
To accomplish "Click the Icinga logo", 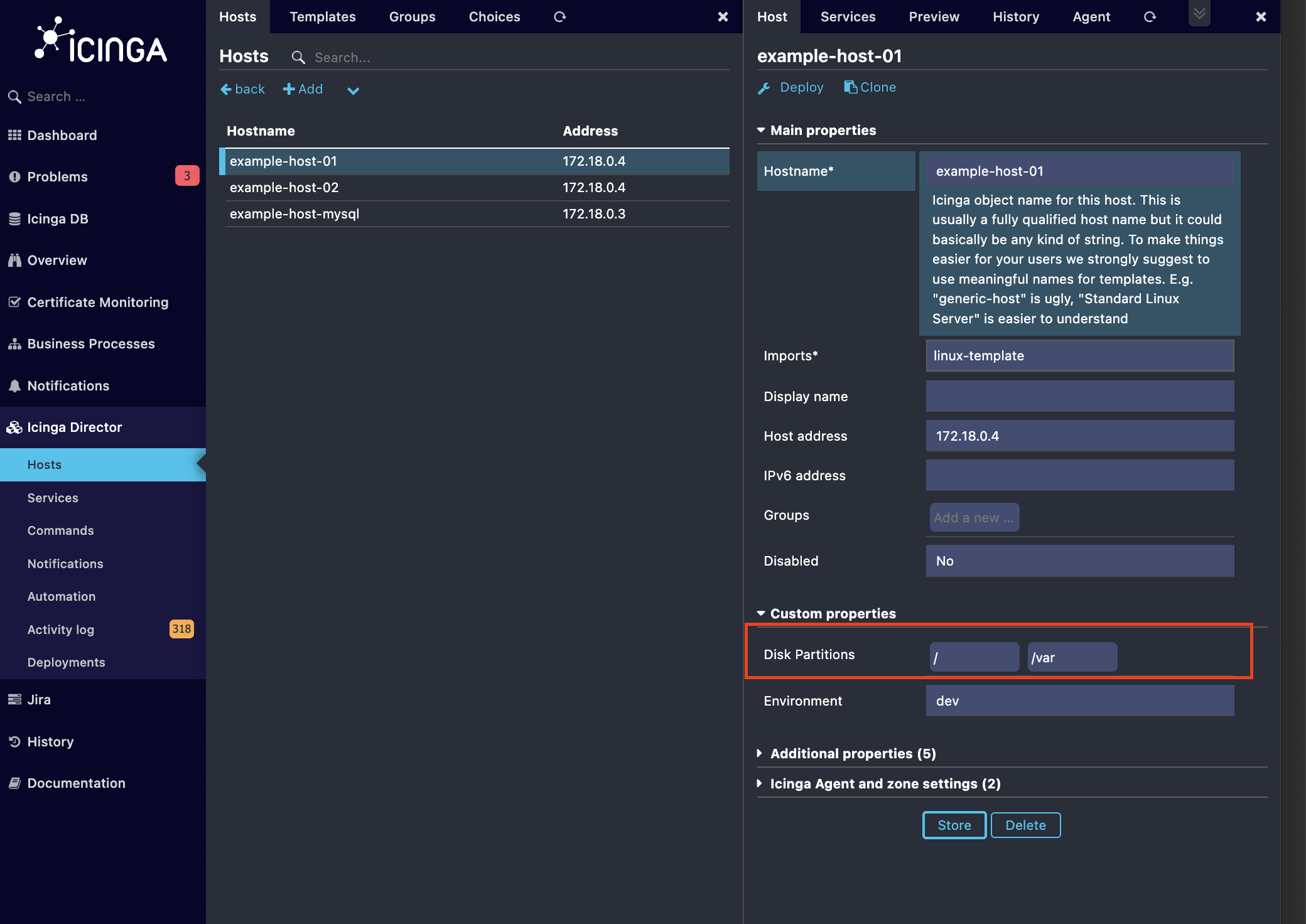I will tap(100, 41).
